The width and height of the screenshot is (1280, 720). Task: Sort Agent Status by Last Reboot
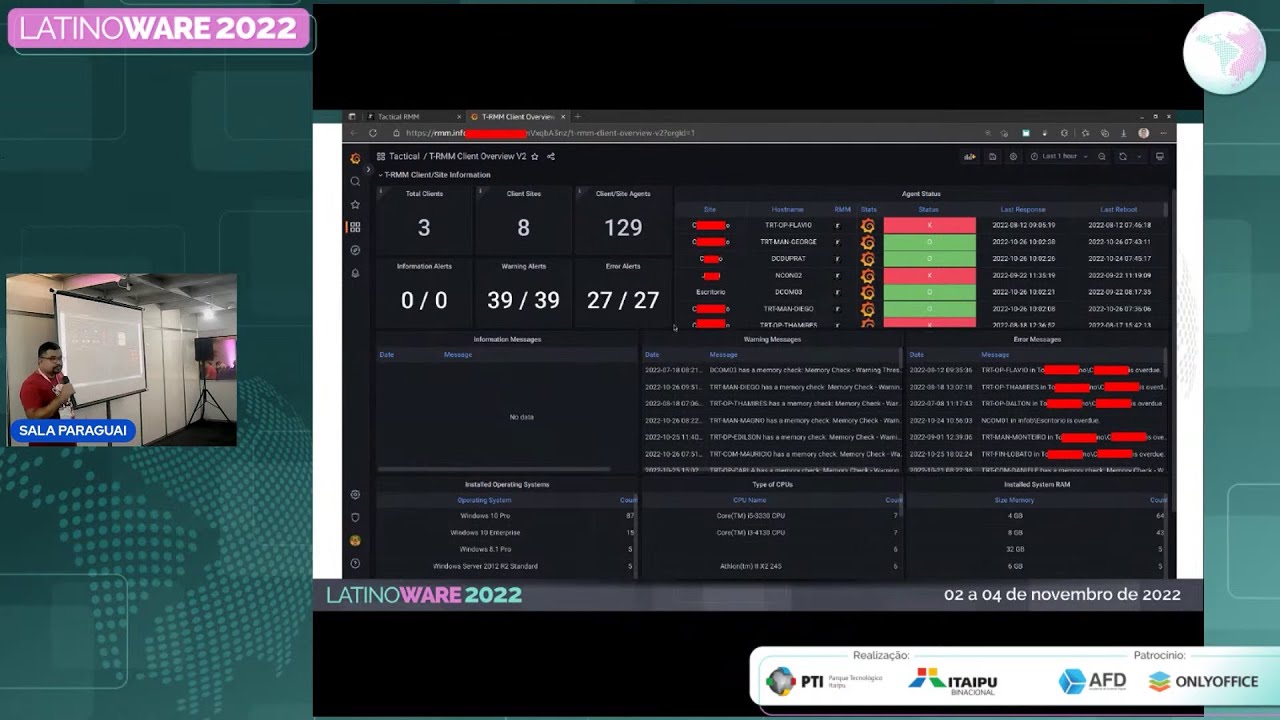[1119, 210]
